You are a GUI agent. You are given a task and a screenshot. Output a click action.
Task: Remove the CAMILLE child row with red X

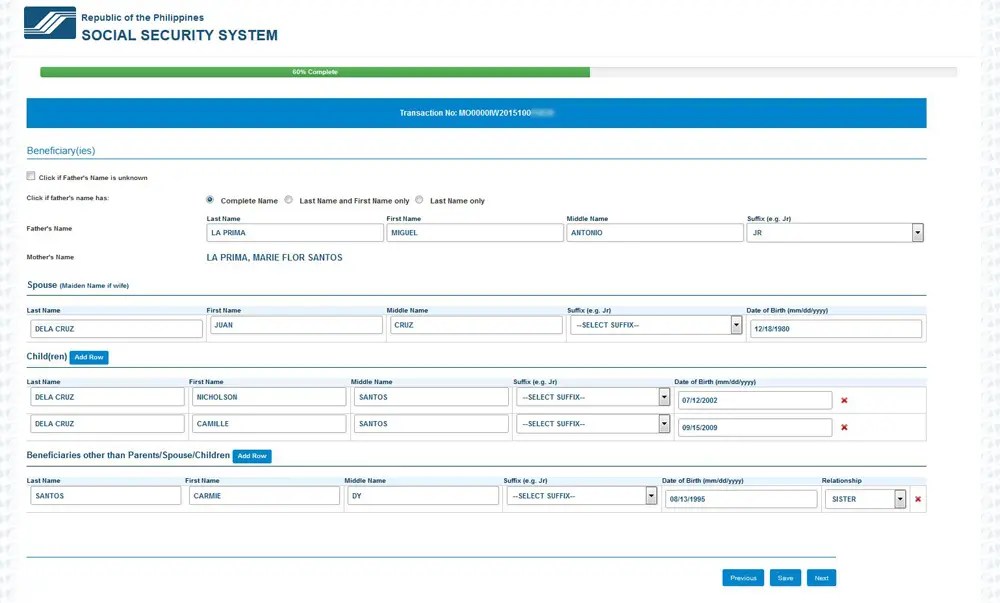click(x=844, y=427)
